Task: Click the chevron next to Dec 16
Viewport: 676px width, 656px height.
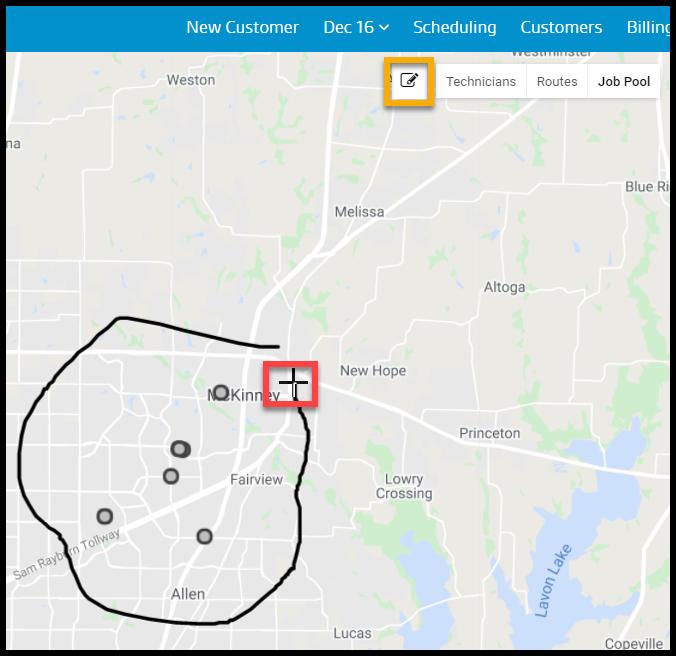Action: pos(384,28)
